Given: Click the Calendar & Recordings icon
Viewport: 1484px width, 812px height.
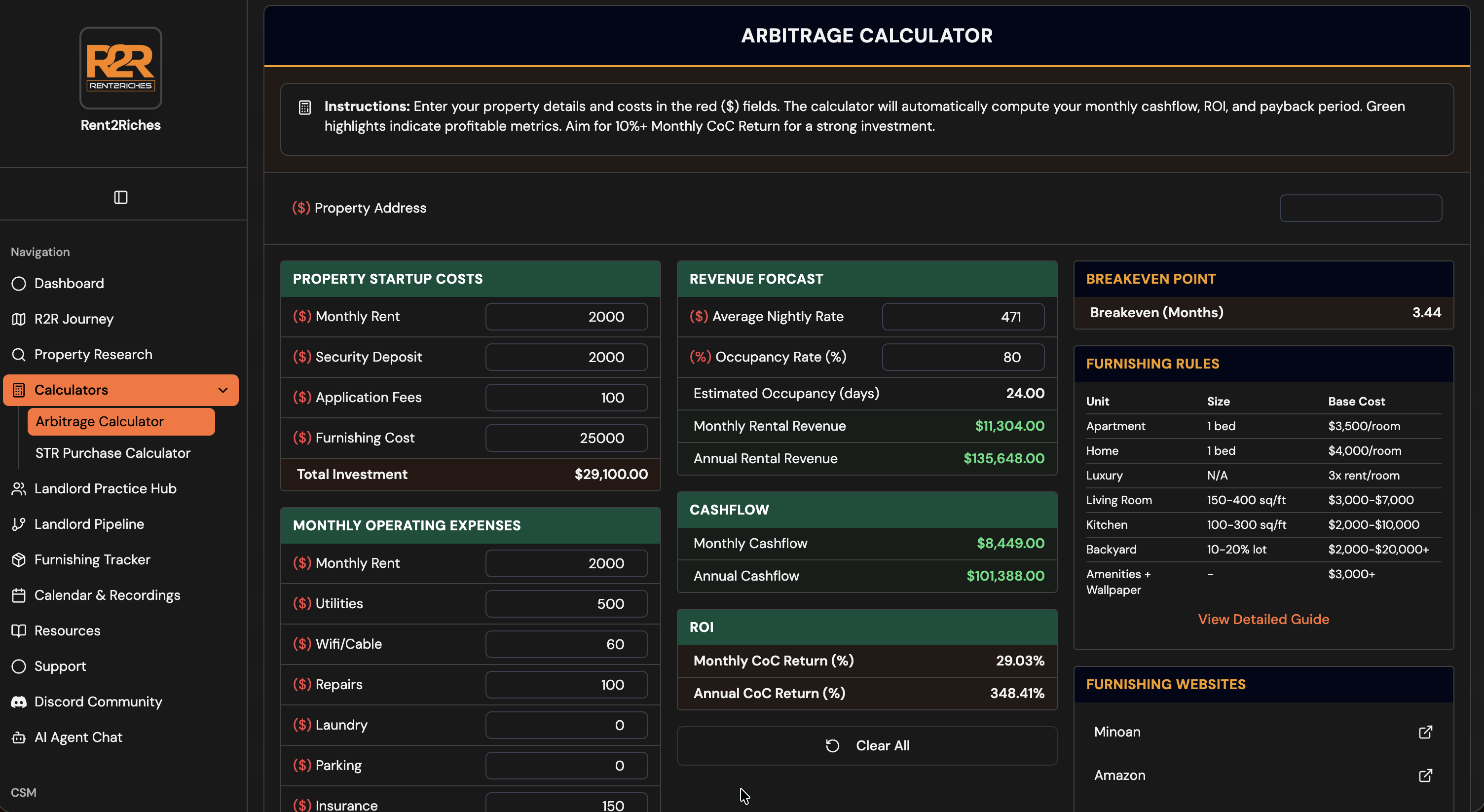Looking at the screenshot, I should pos(18,595).
